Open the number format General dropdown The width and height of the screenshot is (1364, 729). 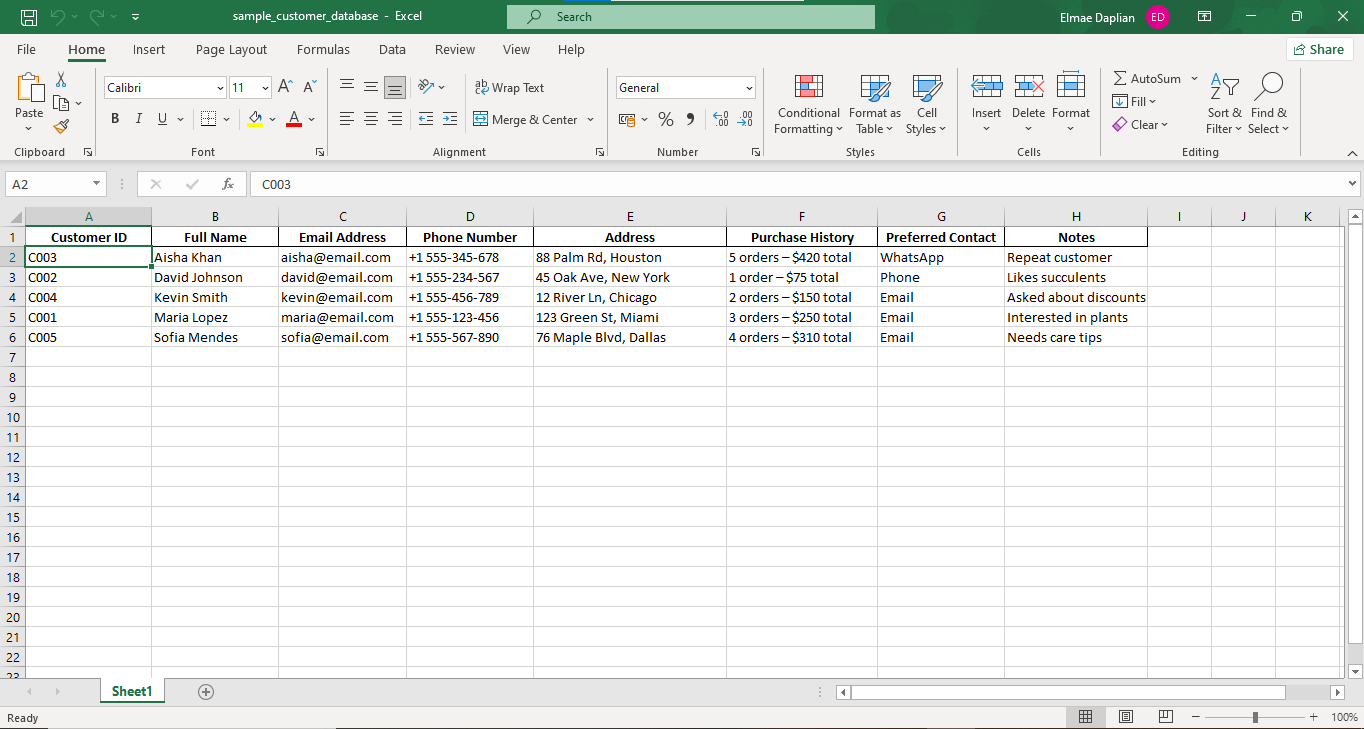pos(749,88)
